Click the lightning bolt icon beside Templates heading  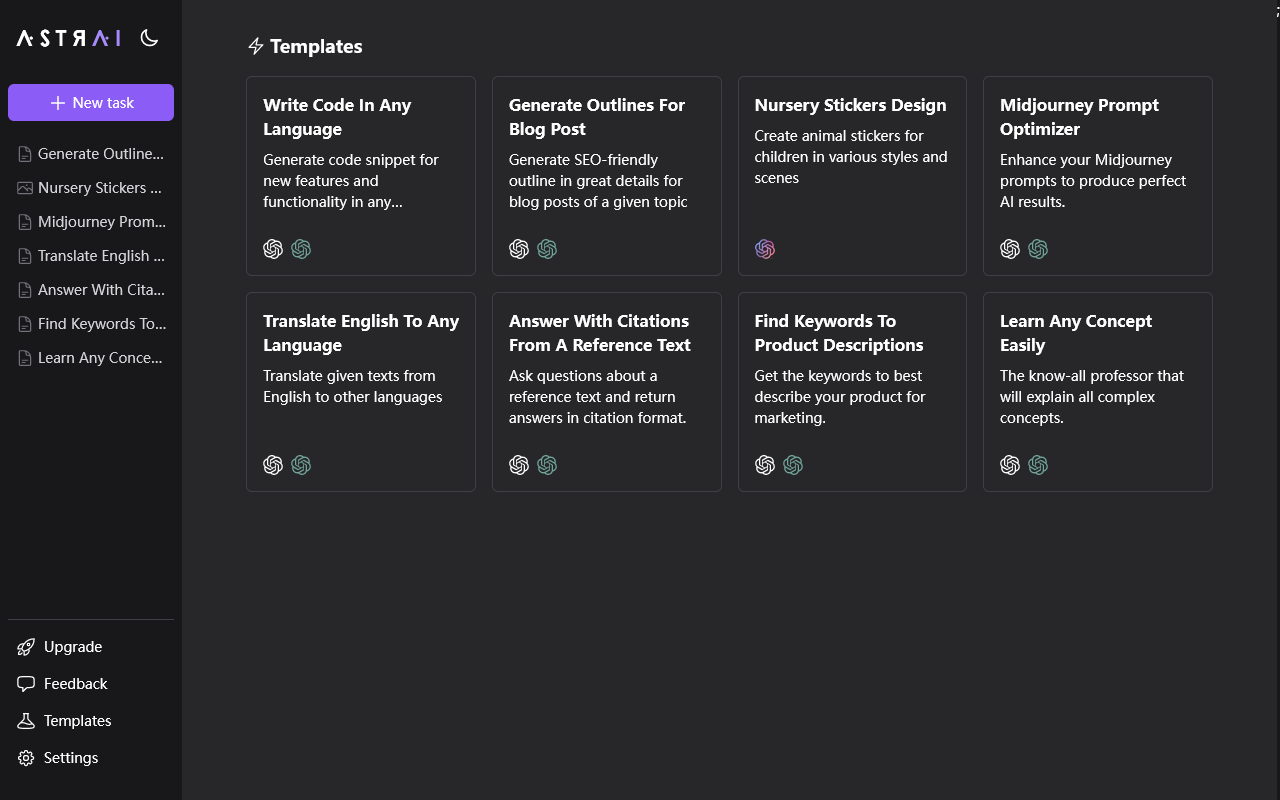pos(256,46)
